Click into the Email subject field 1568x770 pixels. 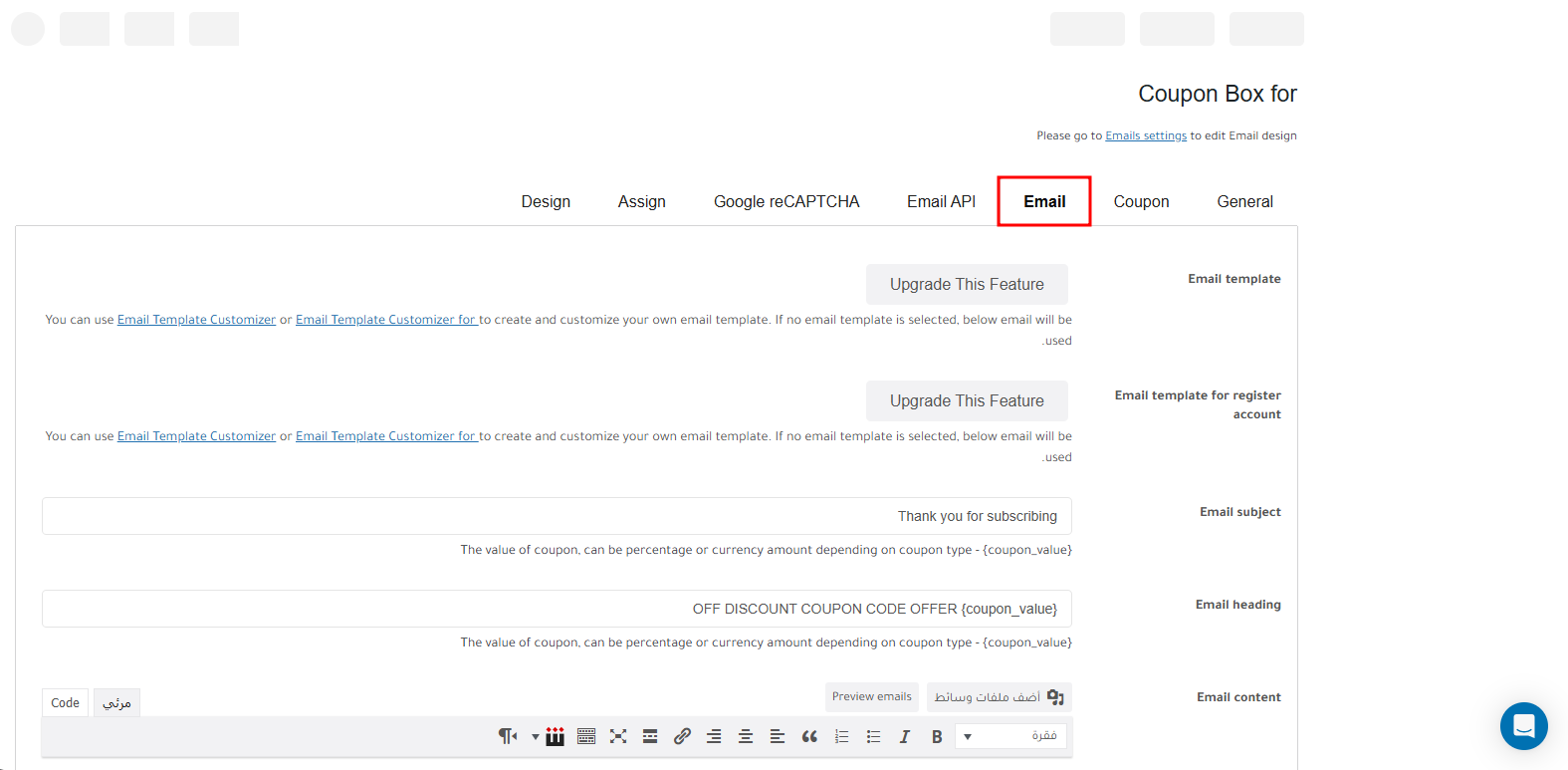tap(557, 516)
